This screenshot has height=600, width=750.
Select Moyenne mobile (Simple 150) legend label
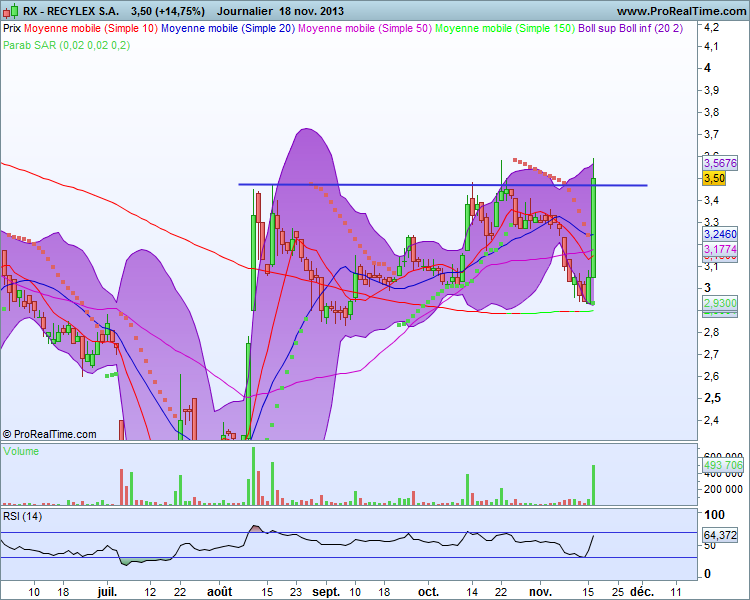pos(505,28)
